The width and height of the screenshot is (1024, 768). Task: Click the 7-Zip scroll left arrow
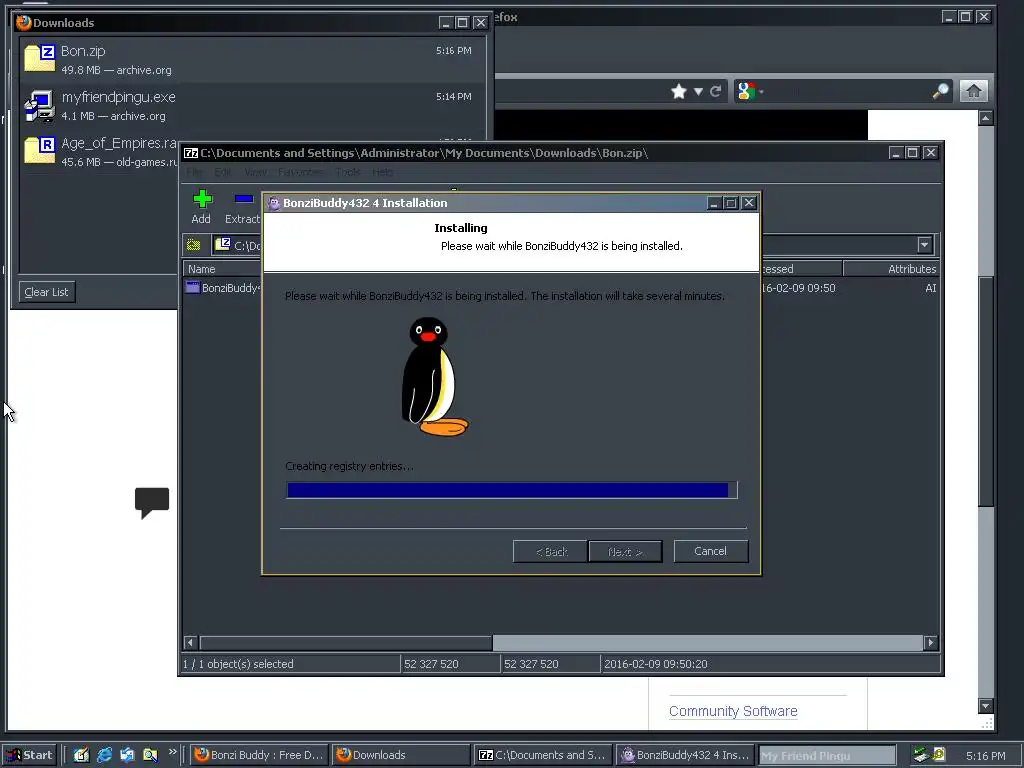[191, 643]
